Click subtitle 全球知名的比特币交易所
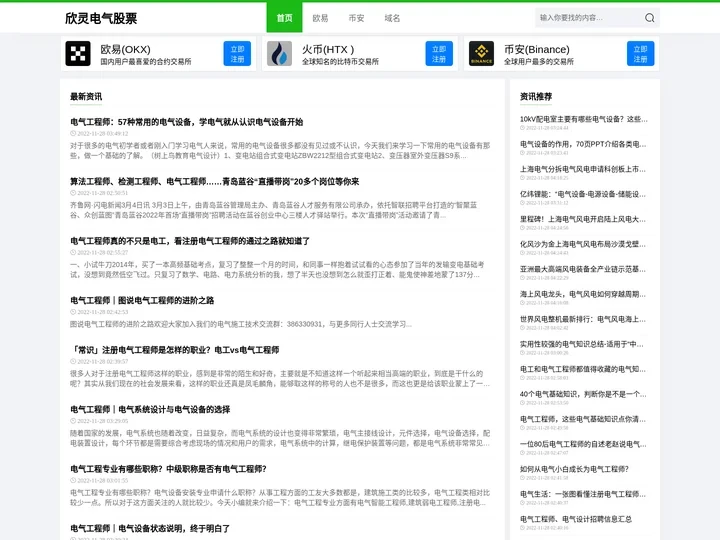This screenshot has width=720, height=540. 340,62
